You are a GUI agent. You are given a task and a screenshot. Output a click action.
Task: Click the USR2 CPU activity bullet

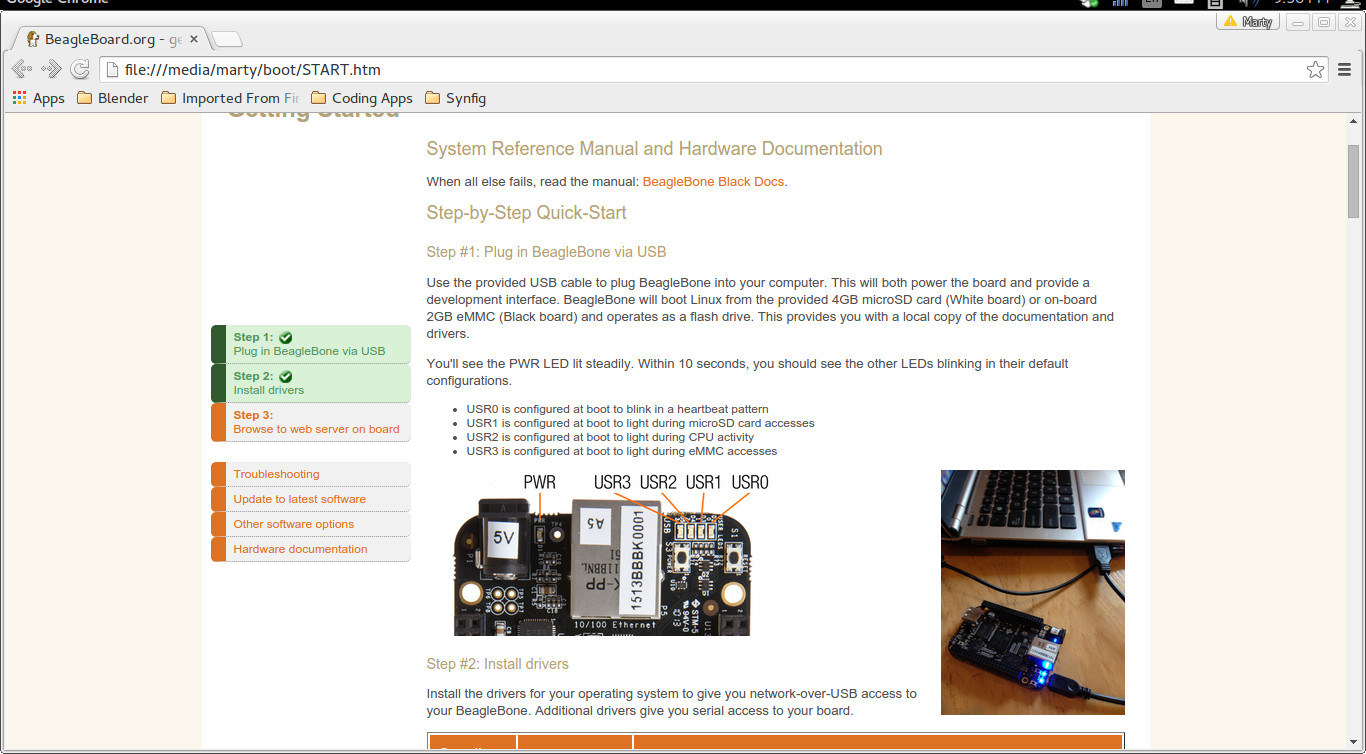[610, 437]
